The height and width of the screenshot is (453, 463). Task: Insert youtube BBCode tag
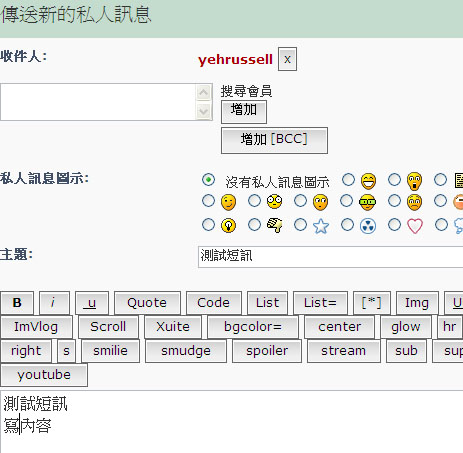pos(44,375)
